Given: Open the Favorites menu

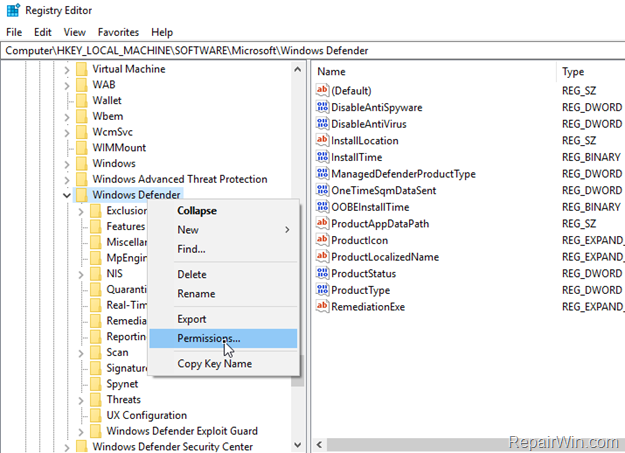Looking at the screenshot, I should (x=118, y=32).
